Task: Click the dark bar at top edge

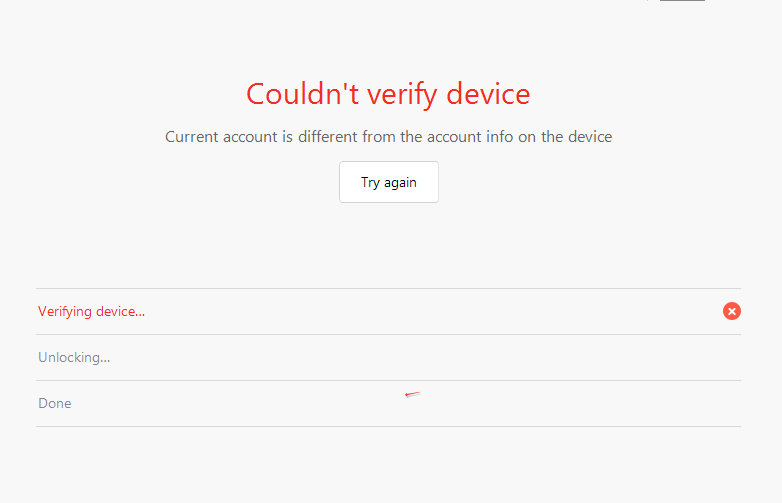Action: click(682, 1)
